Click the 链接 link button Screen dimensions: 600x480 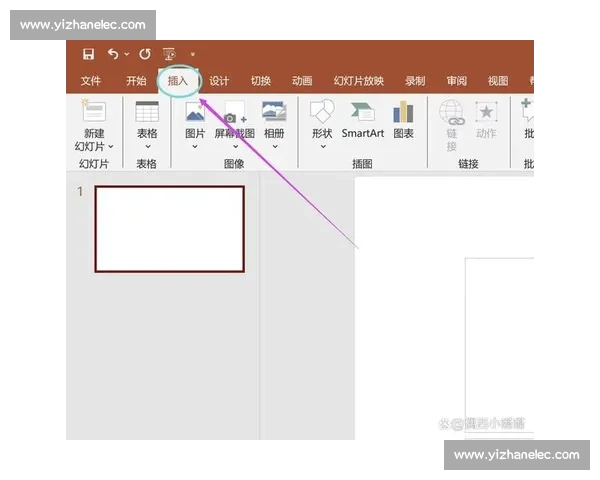tap(452, 120)
